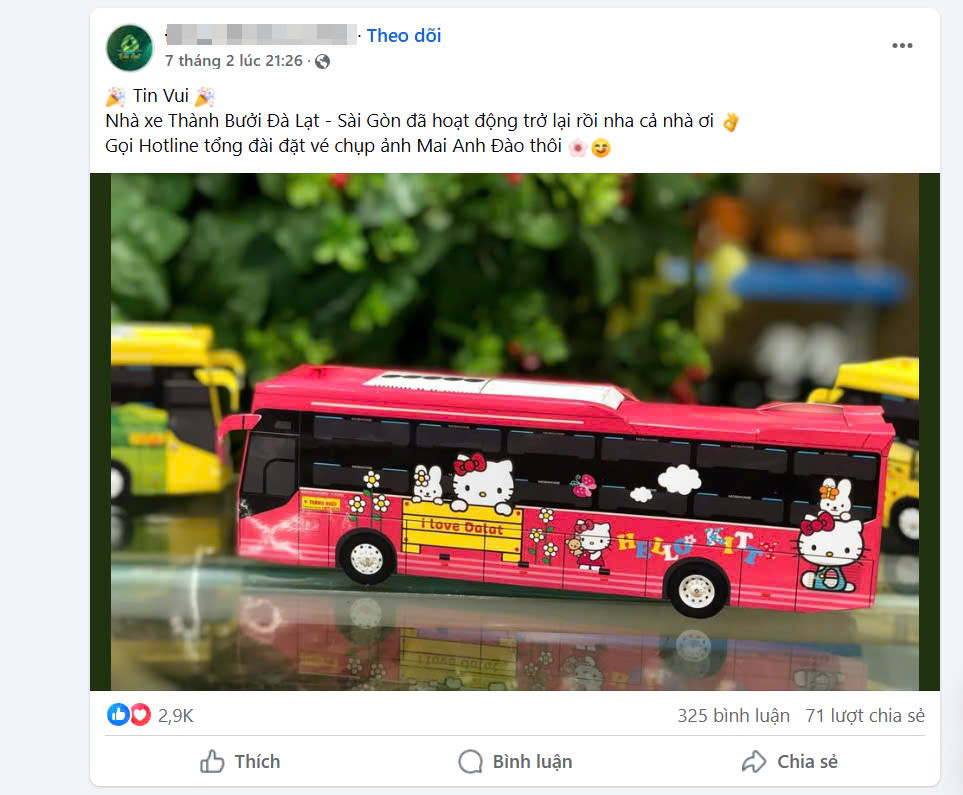This screenshot has height=795, width=963.
Task: Follow the page via Theo dõi link
Action: click(x=404, y=36)
